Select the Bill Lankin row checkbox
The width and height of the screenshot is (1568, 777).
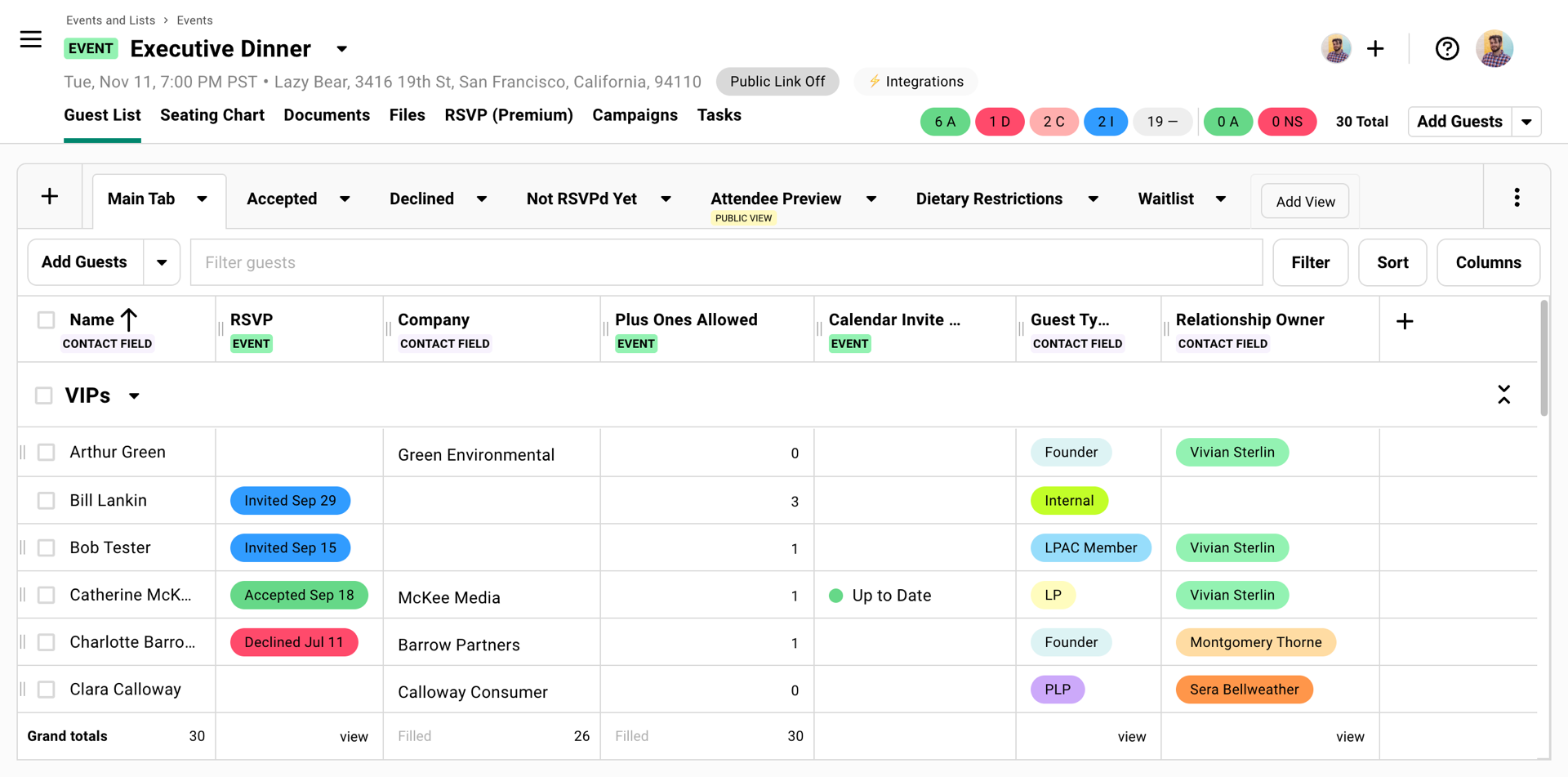[47, 501]
